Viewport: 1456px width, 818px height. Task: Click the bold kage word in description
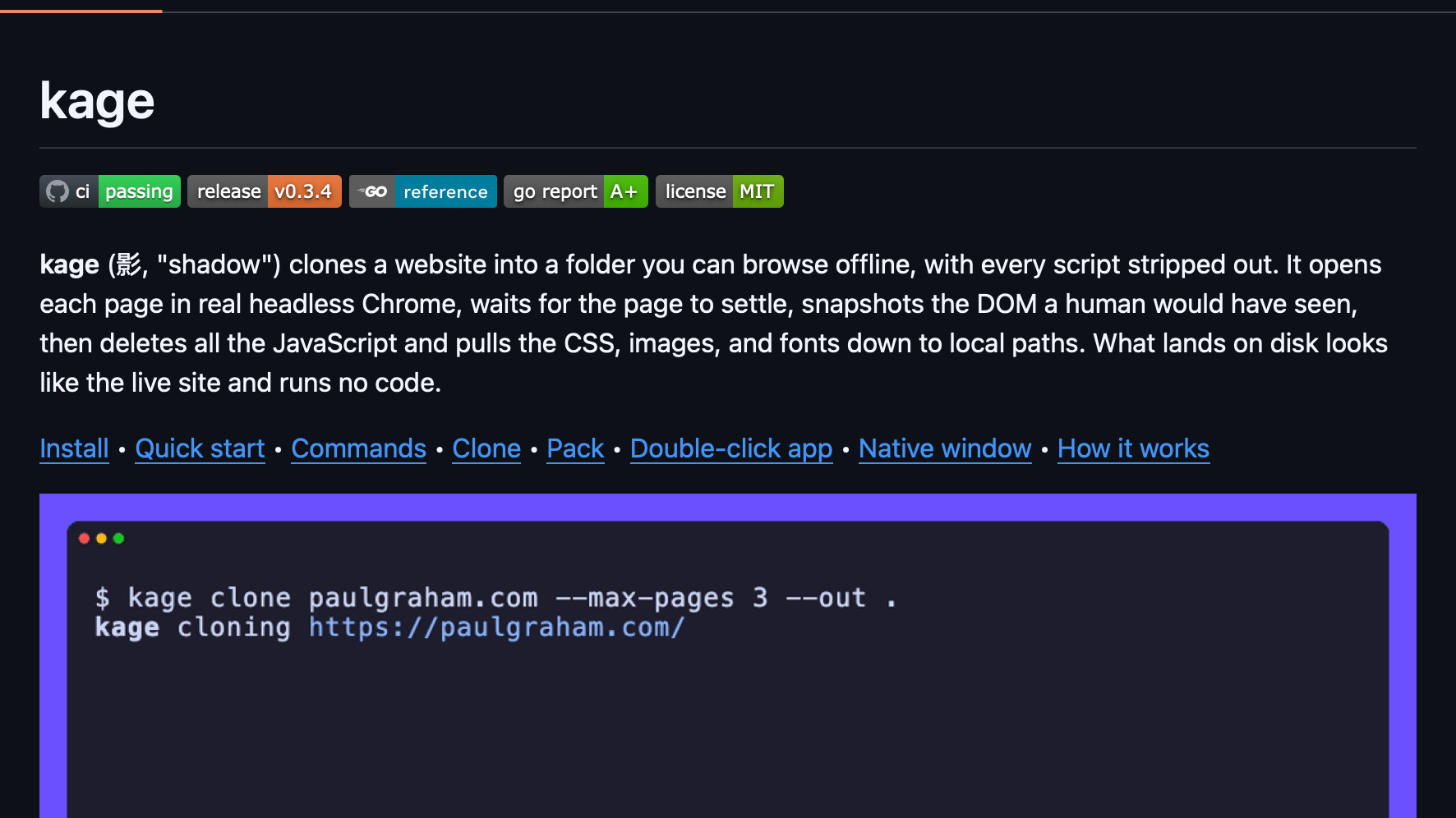70,264
